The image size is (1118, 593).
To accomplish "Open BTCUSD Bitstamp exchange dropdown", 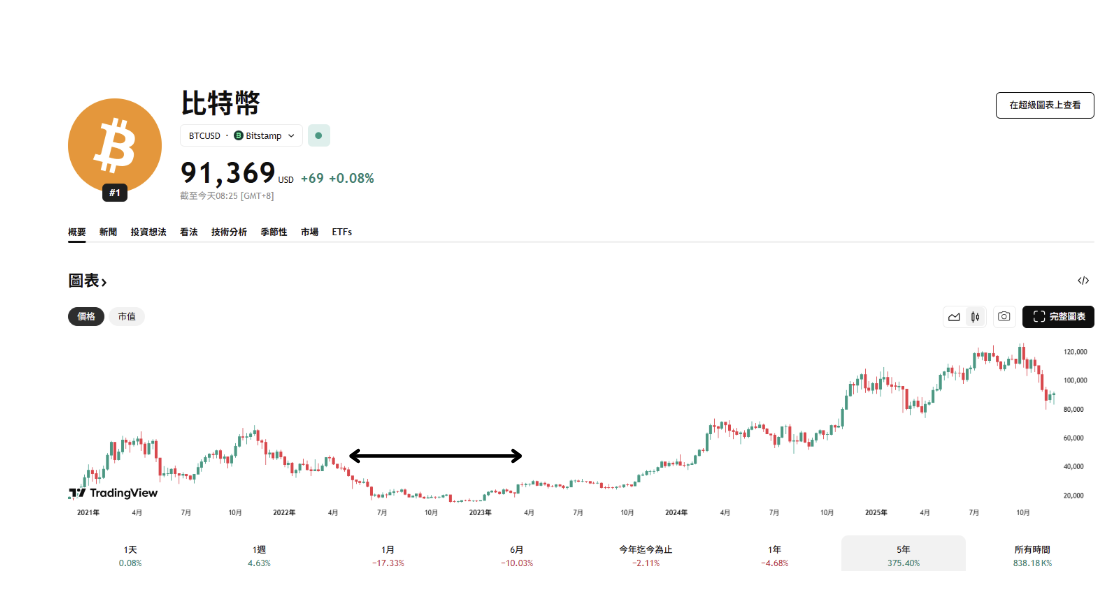I will [x=241, y=135].
